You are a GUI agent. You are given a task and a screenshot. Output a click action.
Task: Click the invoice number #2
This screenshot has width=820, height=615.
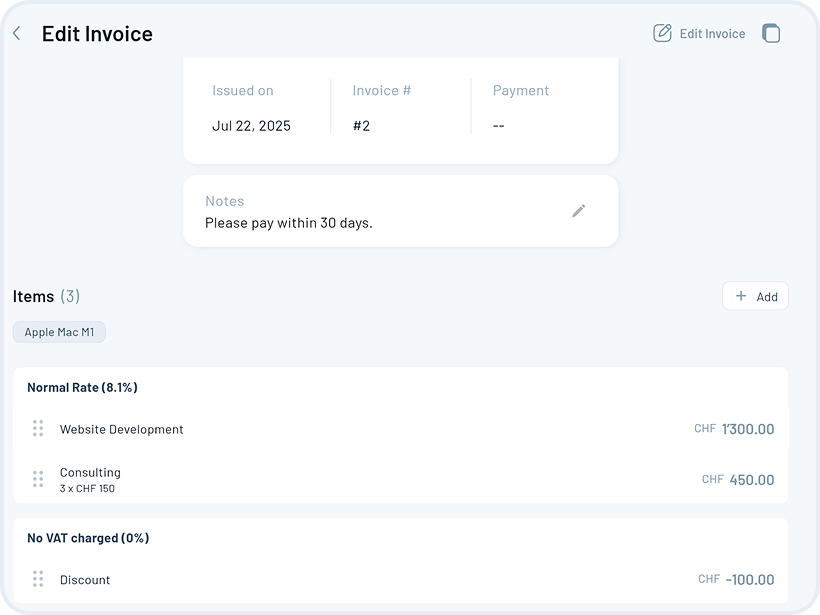(x=361, y=126)
